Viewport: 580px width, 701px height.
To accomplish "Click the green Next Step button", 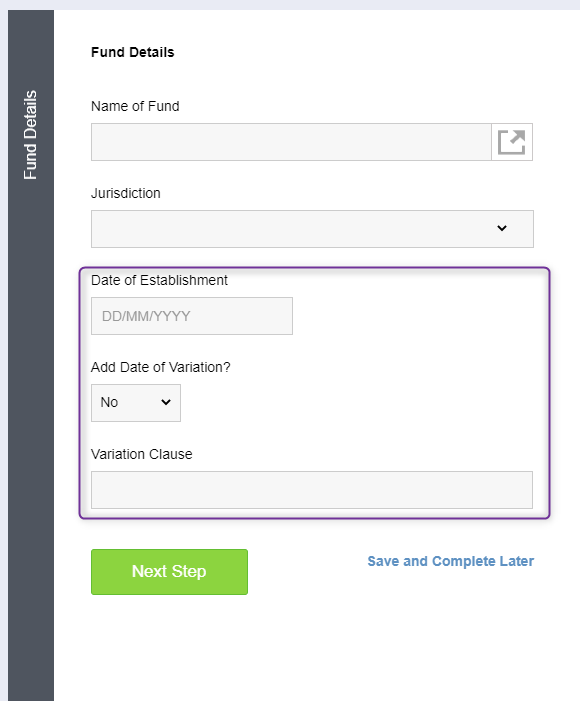I will [x=169, y=572].
